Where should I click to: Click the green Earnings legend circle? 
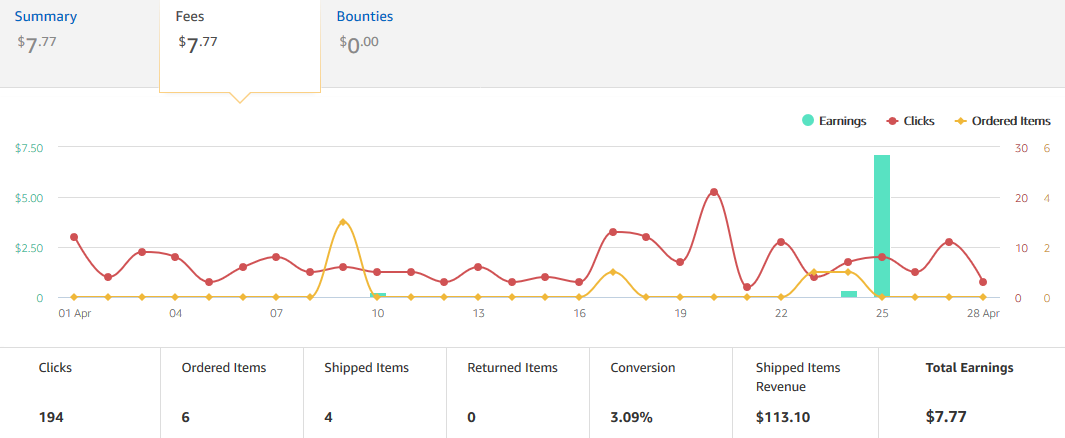point(808,121)
